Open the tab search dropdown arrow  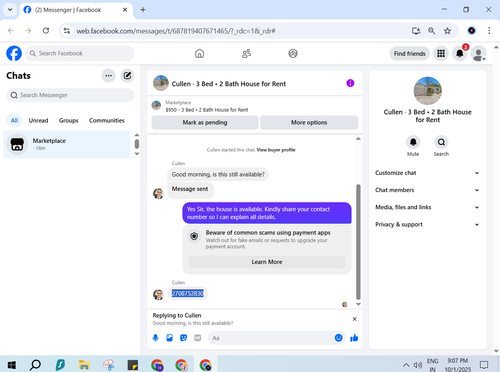coord(10,10)
